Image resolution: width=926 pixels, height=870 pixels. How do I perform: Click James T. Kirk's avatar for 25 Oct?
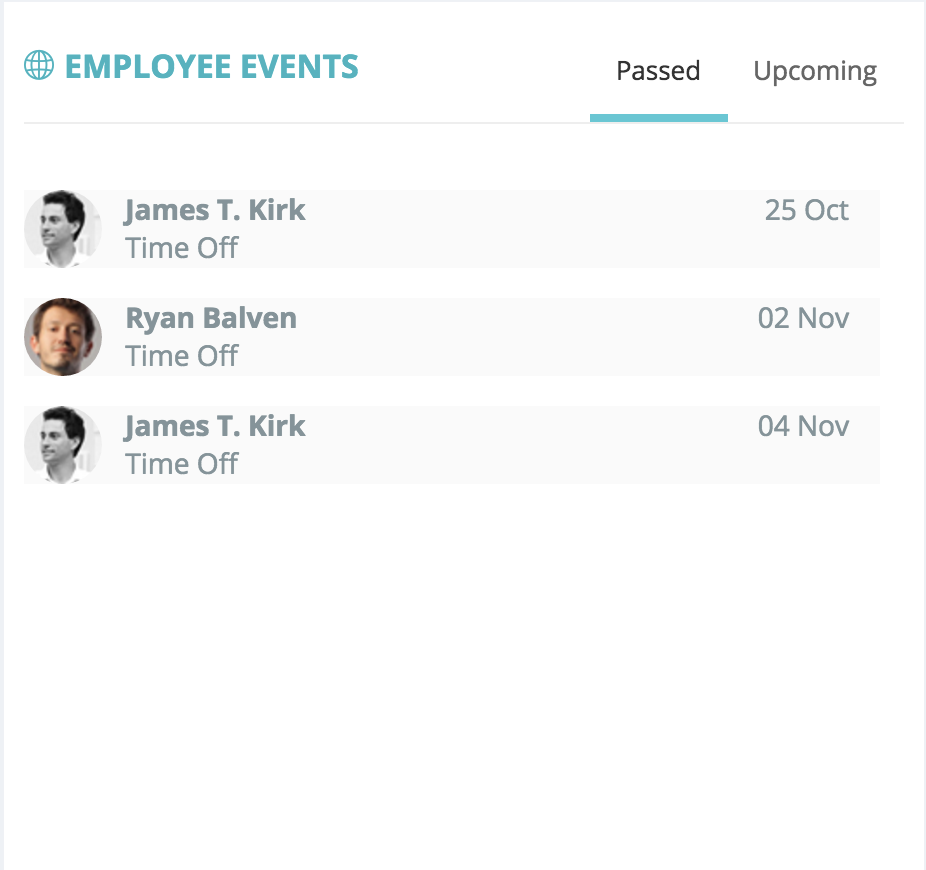tap(62, 229)
